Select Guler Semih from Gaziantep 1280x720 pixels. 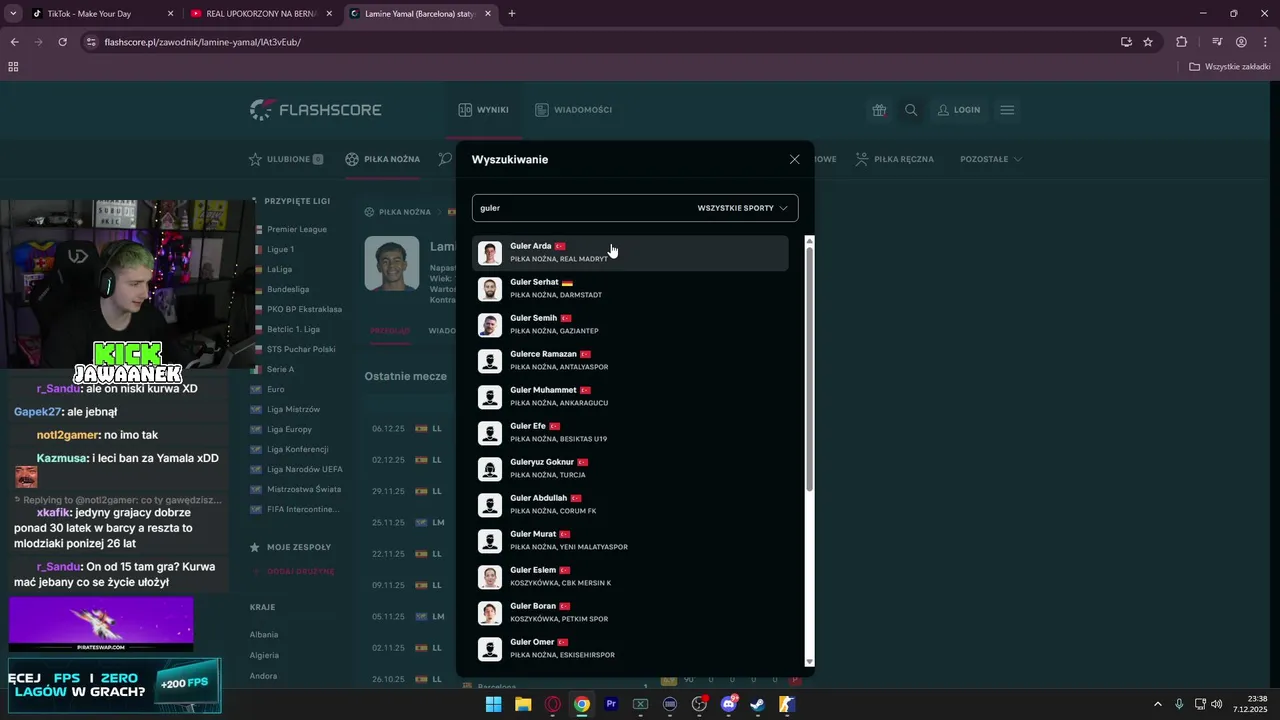point(630,325)
